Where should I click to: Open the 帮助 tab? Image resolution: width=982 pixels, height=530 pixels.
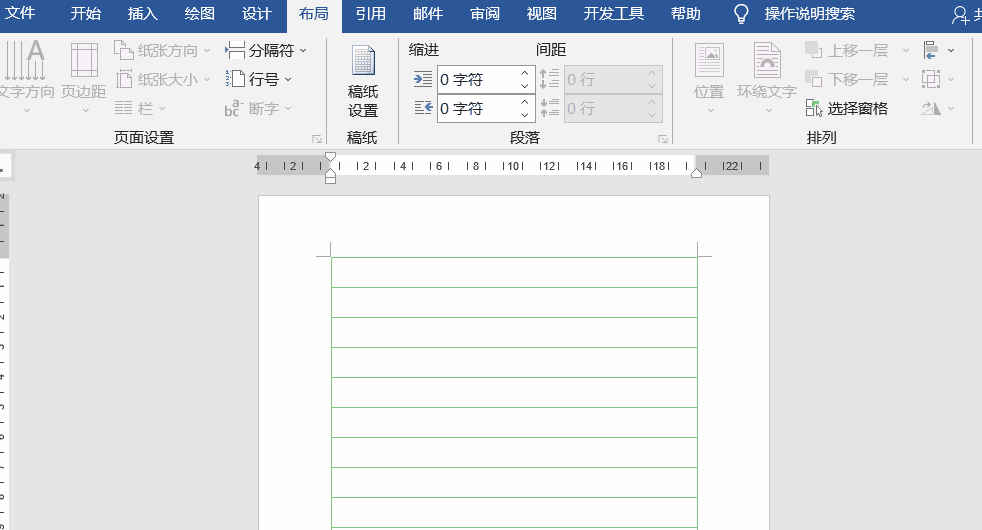point(686,13)
